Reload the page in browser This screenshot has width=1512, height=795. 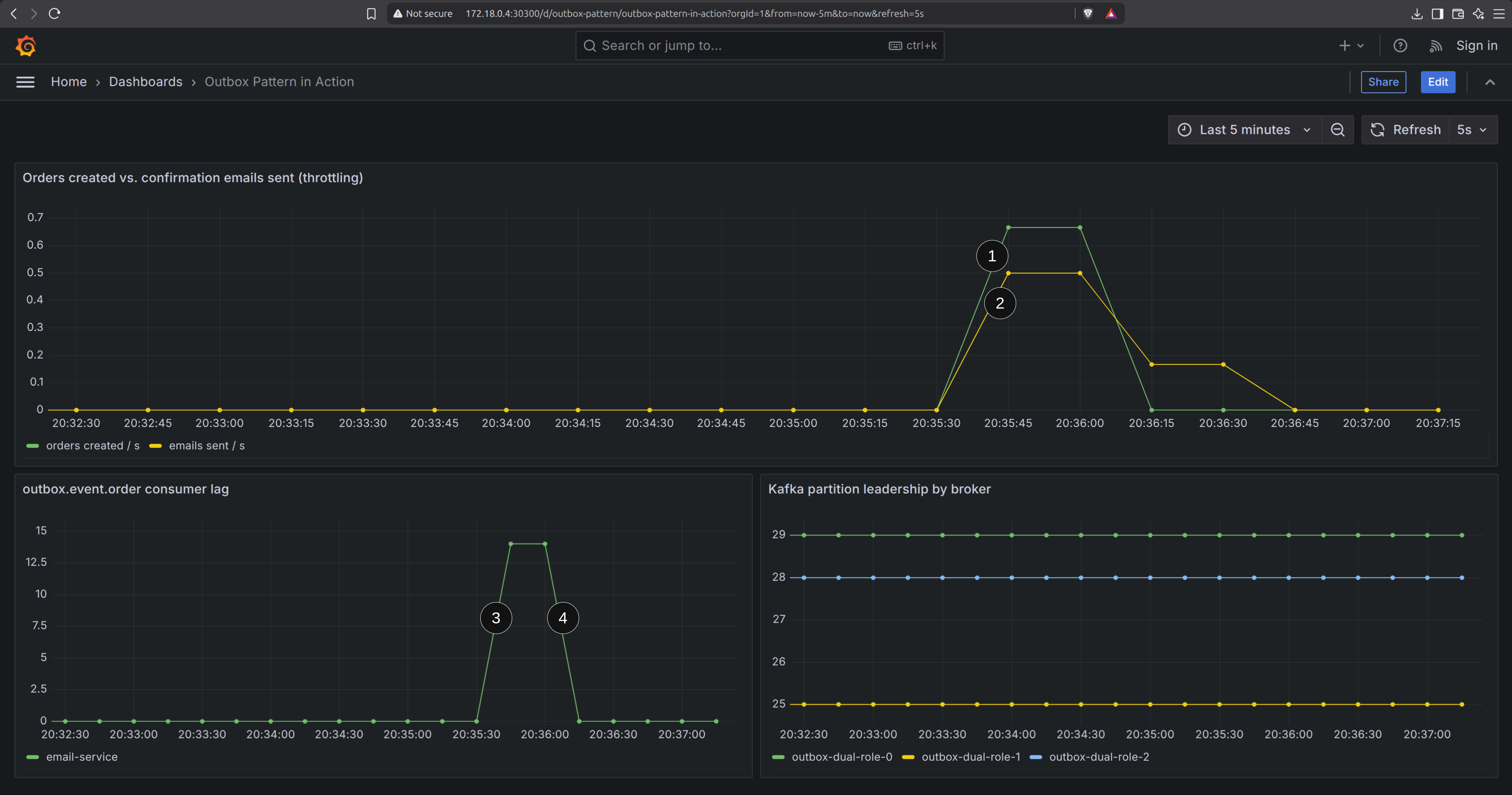click(55, 13)
